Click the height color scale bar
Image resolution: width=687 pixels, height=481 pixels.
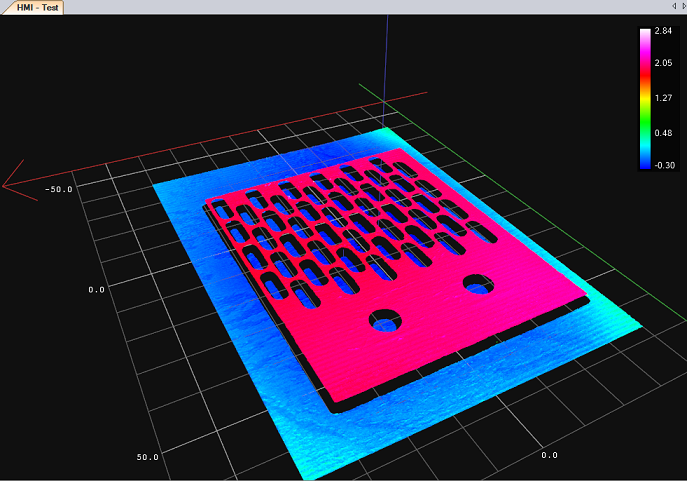645,98
